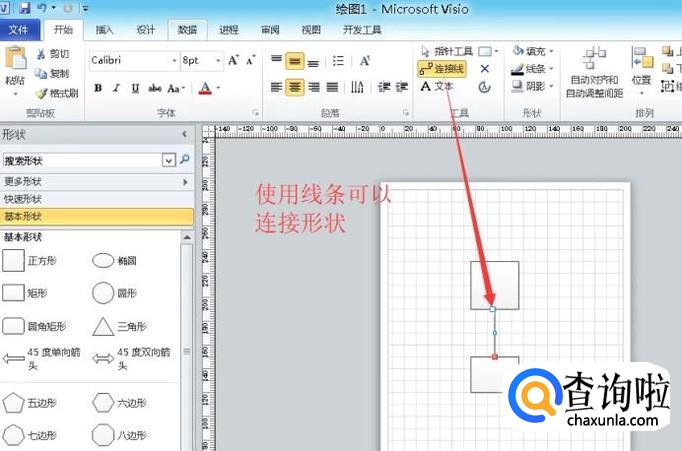Viewport: 682px width, 451px height.
Task: Pick the Square (正方形) shape
Action: (30, 261)
